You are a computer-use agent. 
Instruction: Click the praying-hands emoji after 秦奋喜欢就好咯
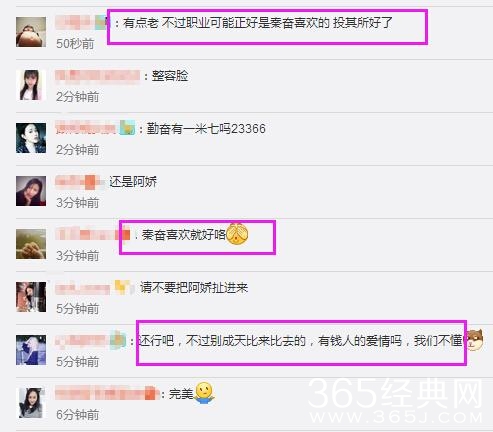pos(237,234)
